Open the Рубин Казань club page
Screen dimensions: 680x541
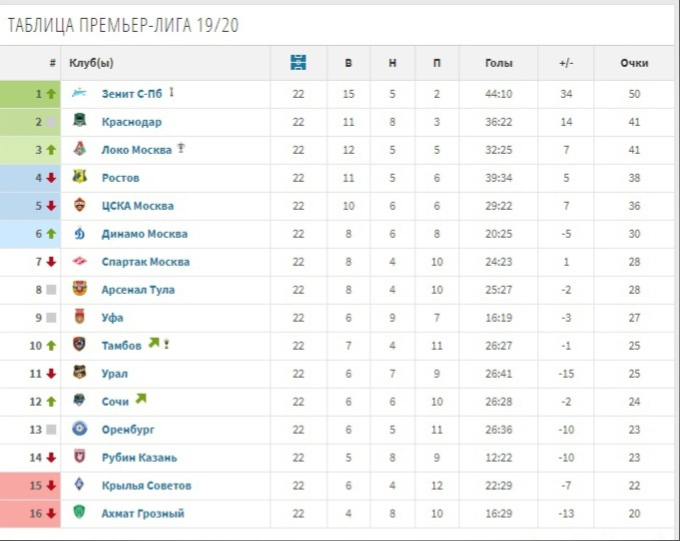click(139, 458)
